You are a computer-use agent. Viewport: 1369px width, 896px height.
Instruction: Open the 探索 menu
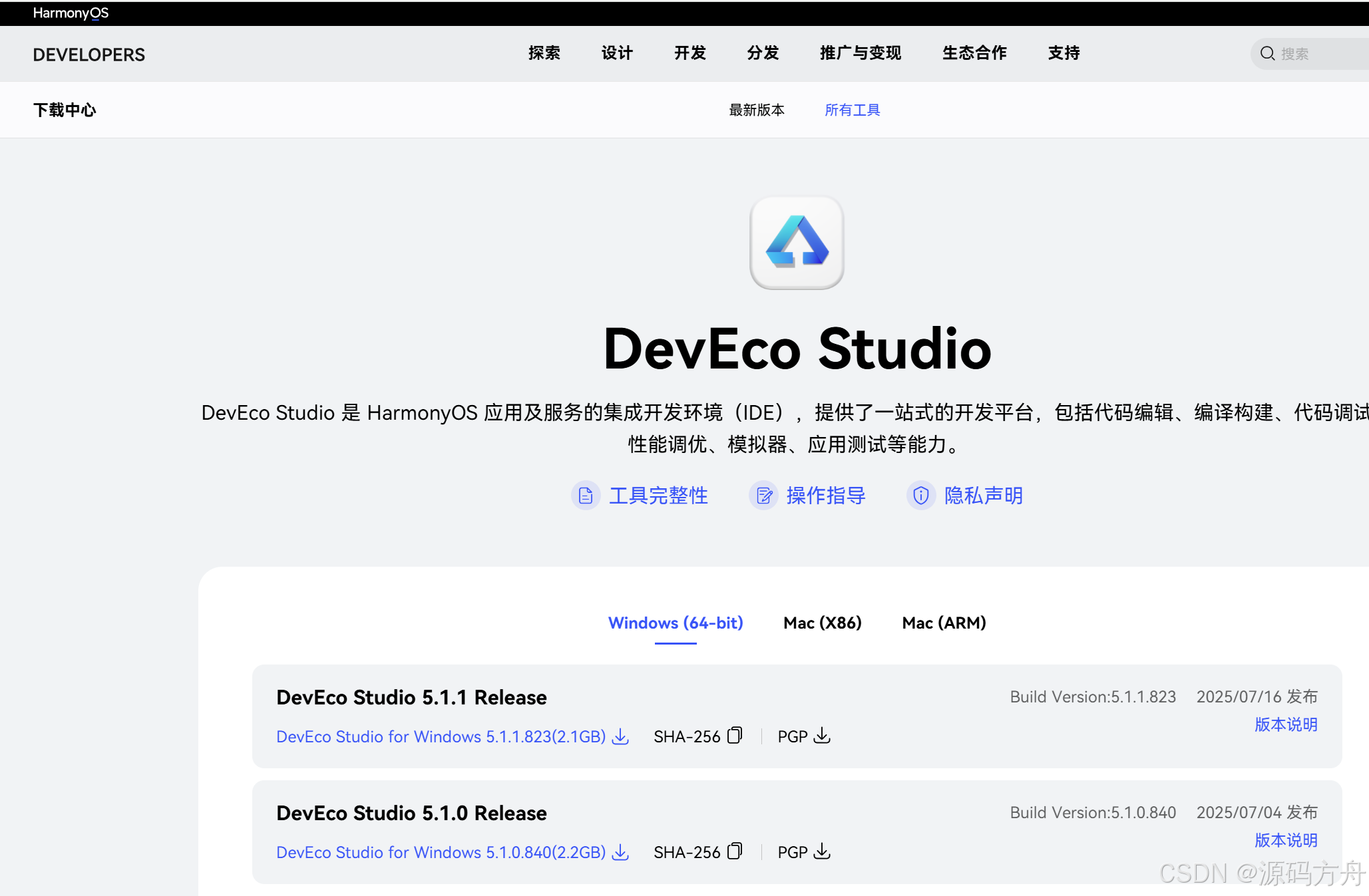point(544,53)
